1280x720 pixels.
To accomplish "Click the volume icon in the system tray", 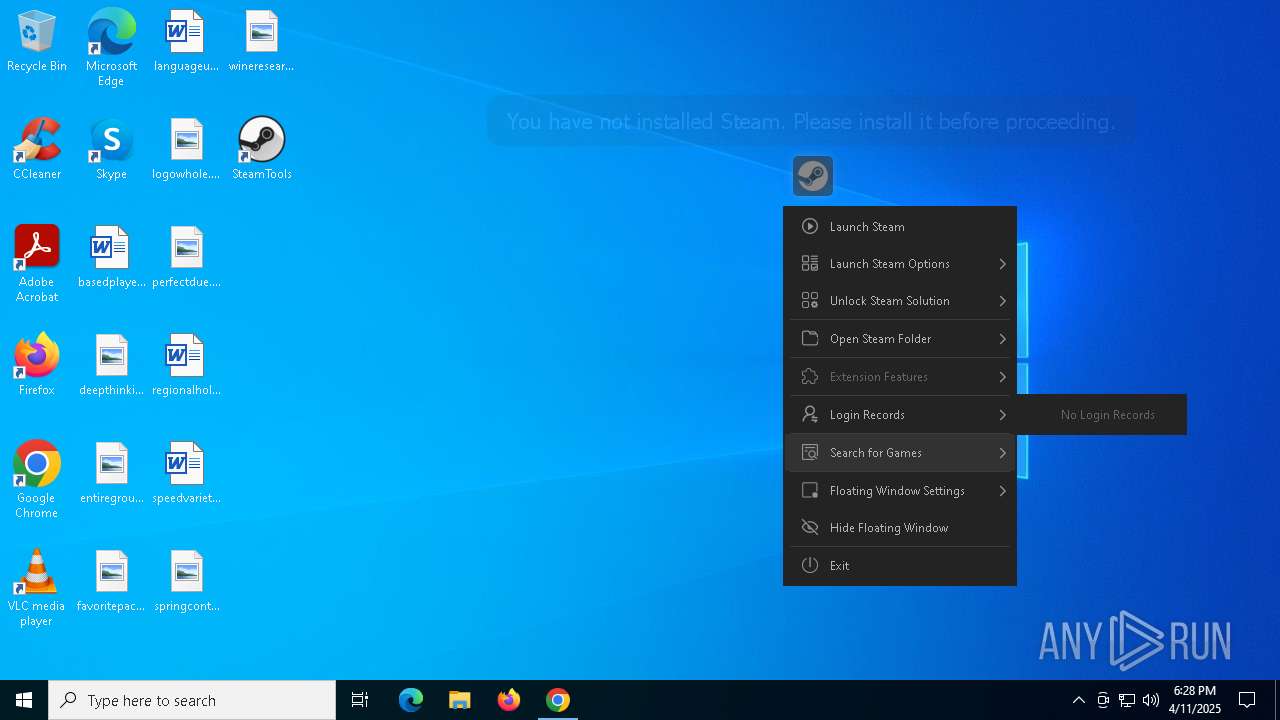I will click(x=1151, y=700).
